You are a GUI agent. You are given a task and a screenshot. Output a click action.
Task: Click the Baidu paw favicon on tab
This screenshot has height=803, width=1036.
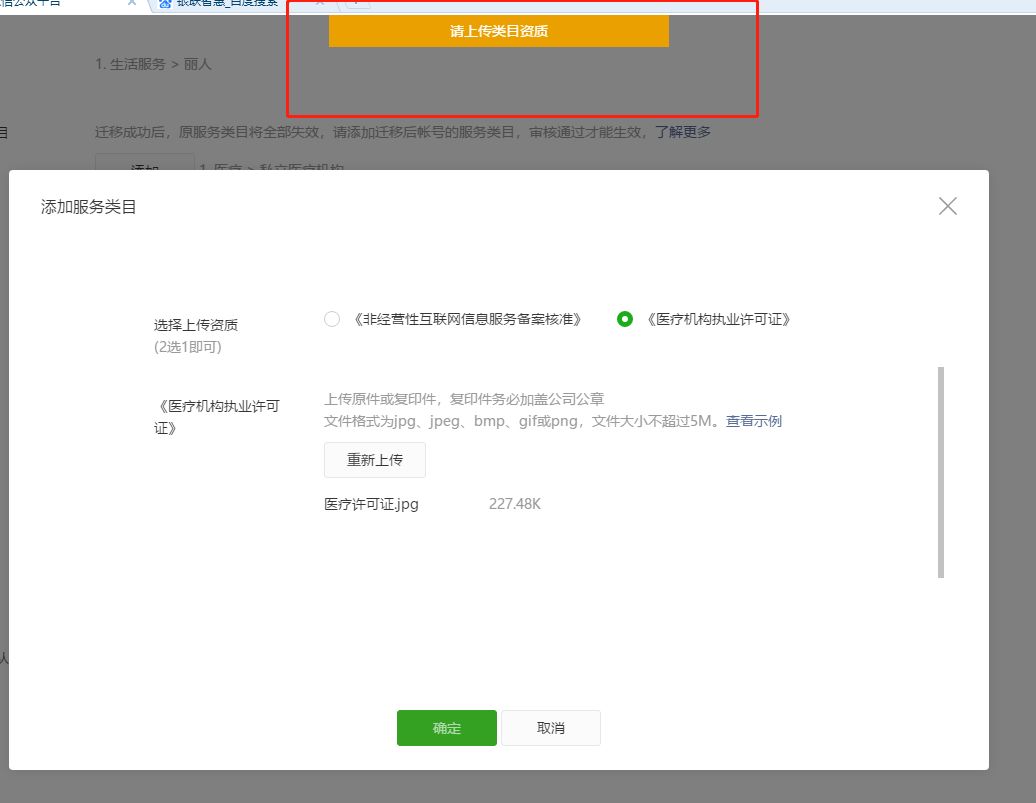tap(165, 3)
